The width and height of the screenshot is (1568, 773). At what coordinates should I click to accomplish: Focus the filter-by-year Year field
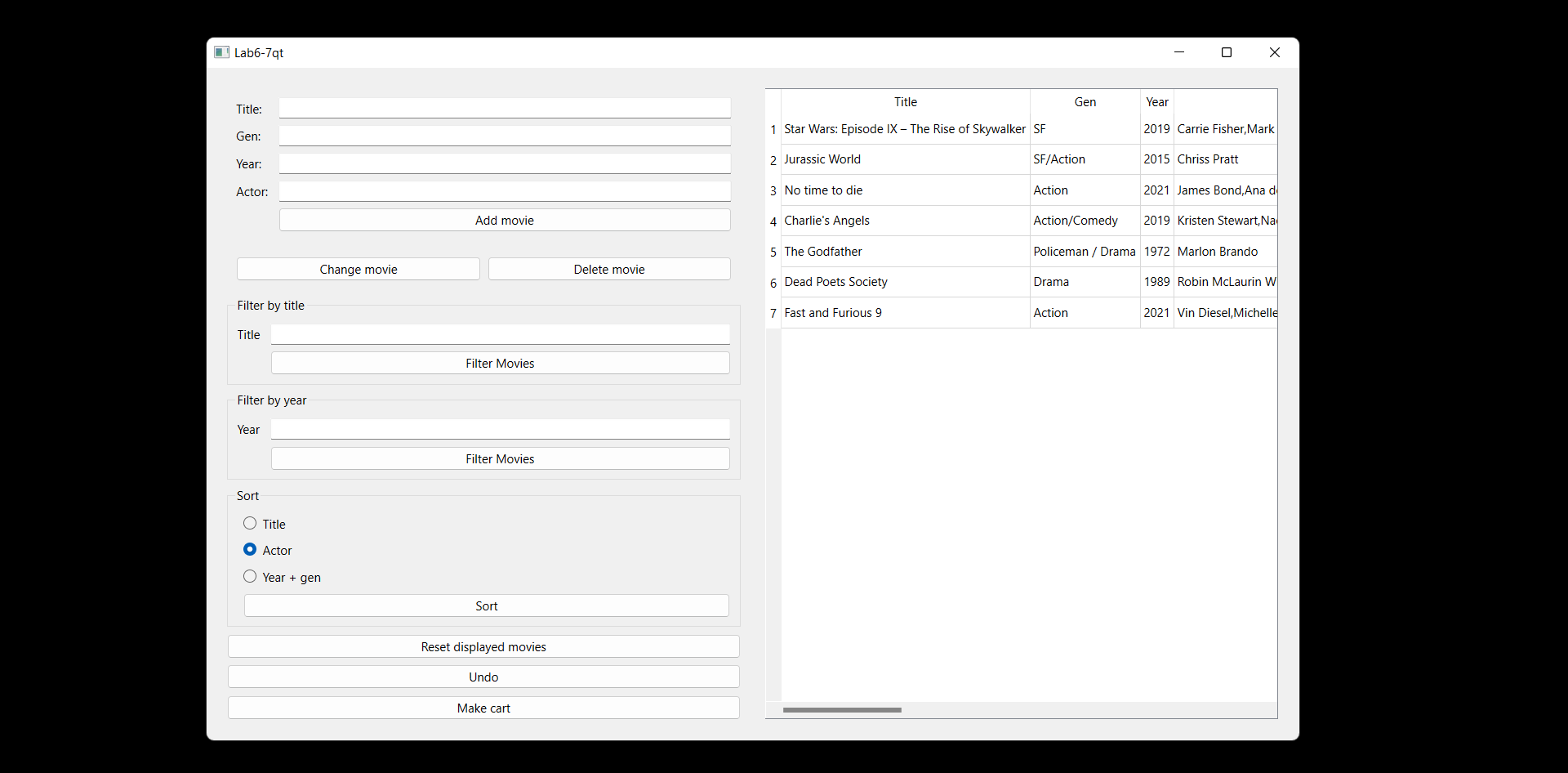click(x=500, y=430)
